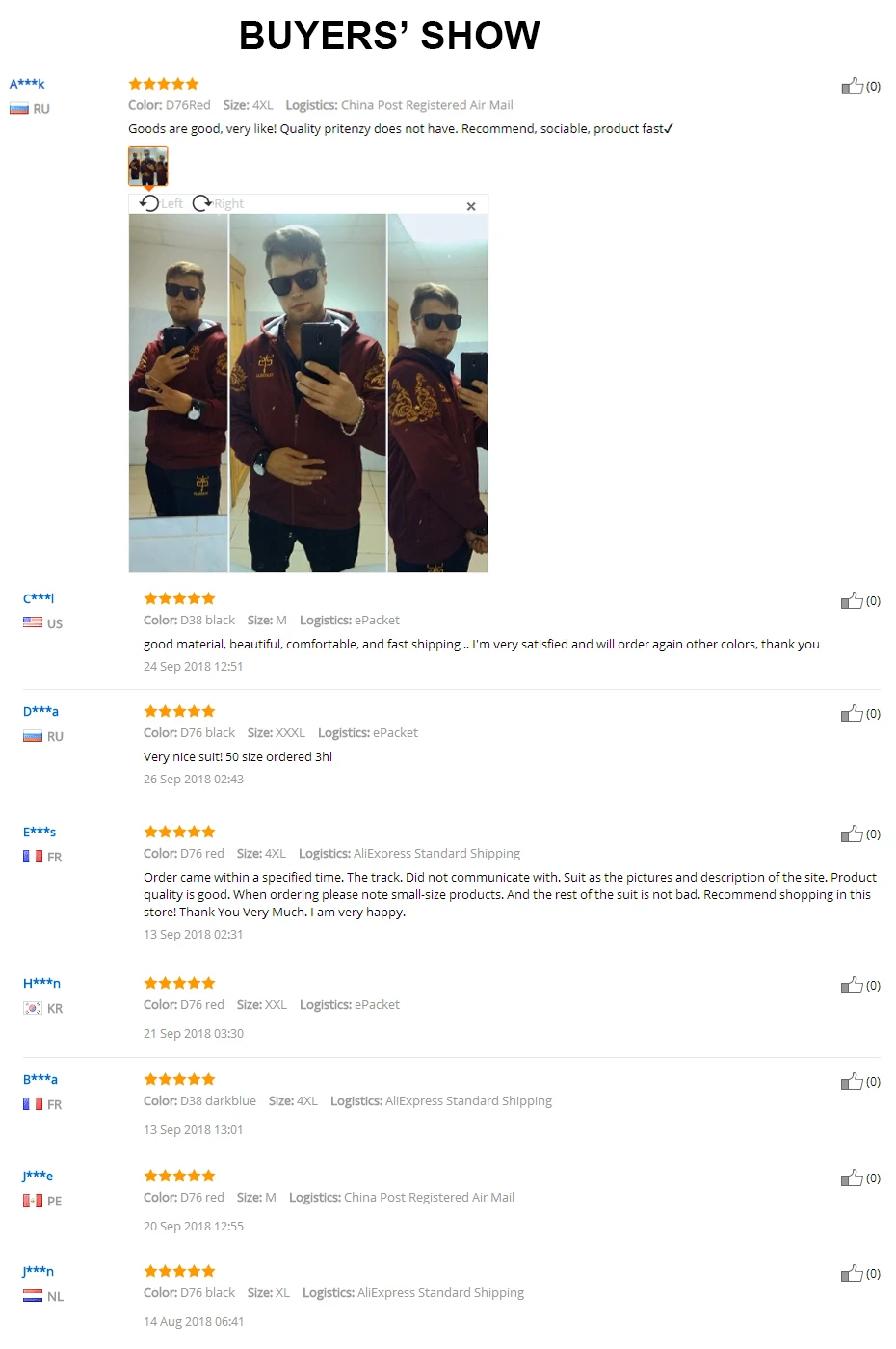Open reviewer C***l's profile
This screenshot has width=896, height=1349.
pos(39,598)
